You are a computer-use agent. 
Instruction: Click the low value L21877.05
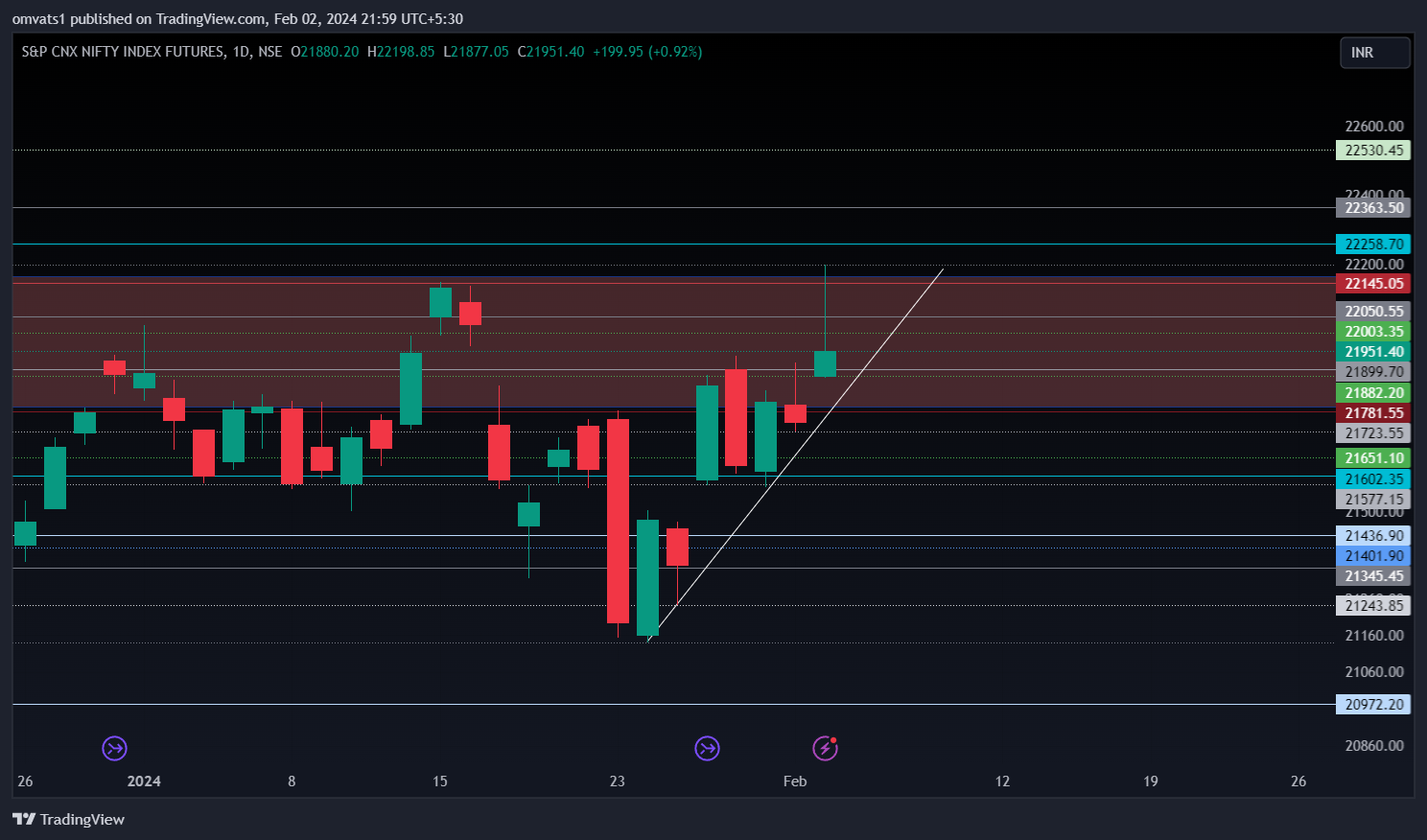pos(476,52)
